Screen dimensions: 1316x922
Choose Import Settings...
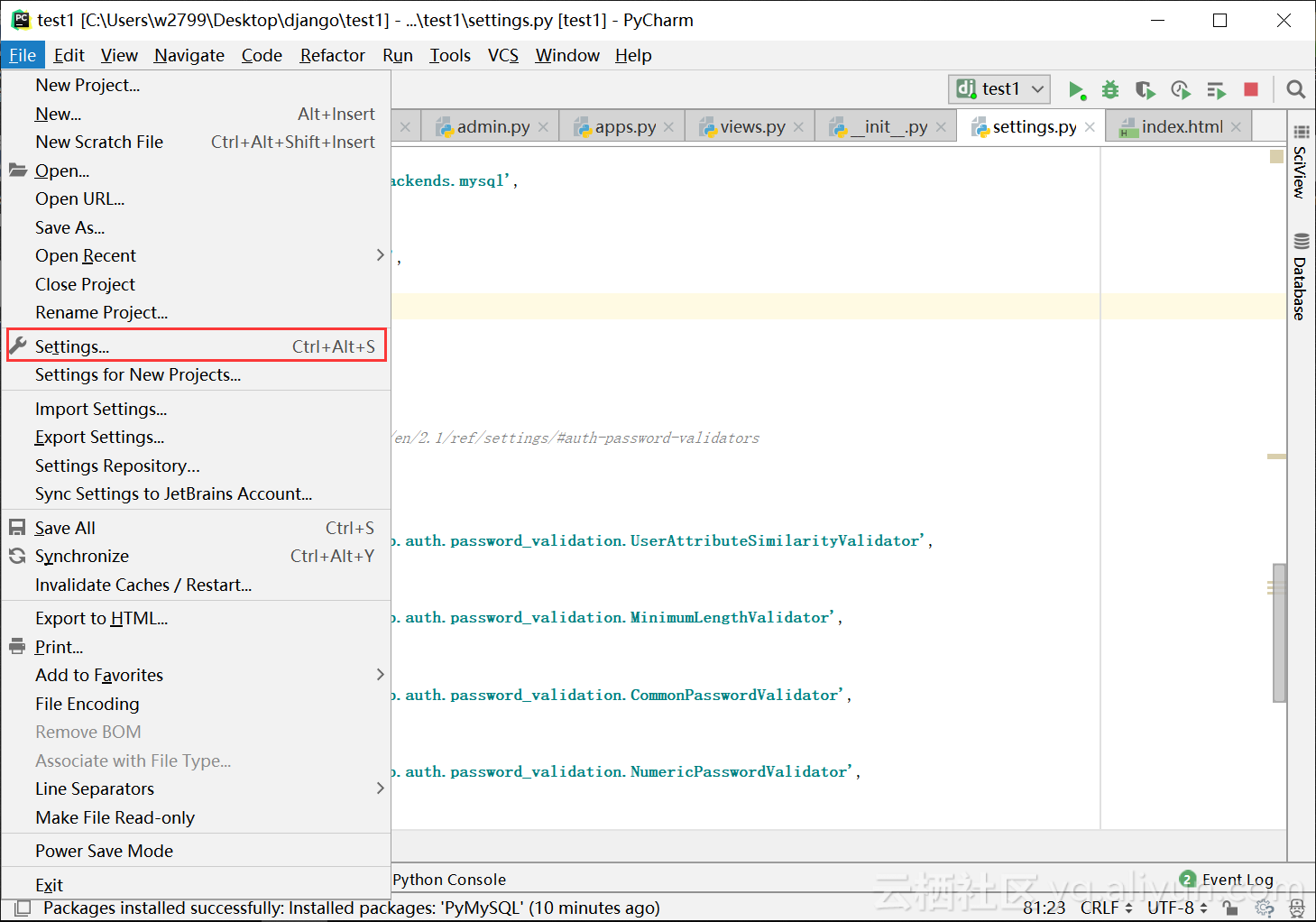tap(197, 409)
